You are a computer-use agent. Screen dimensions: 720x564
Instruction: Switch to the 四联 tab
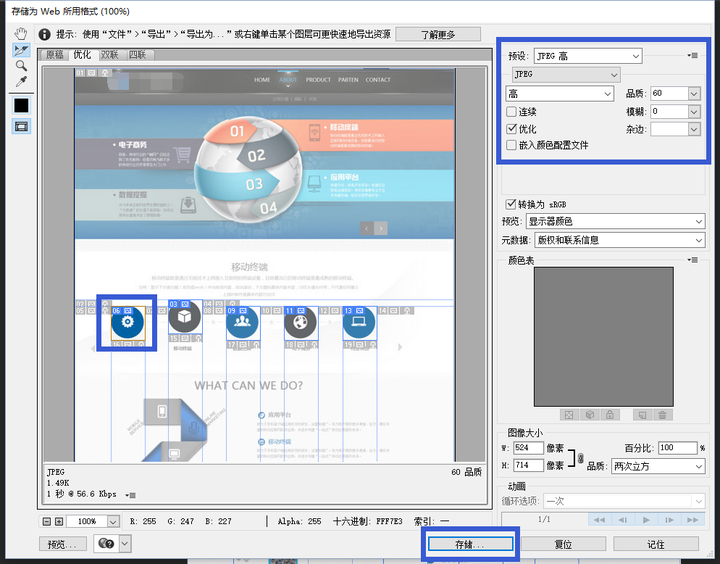tap(137, 55)
